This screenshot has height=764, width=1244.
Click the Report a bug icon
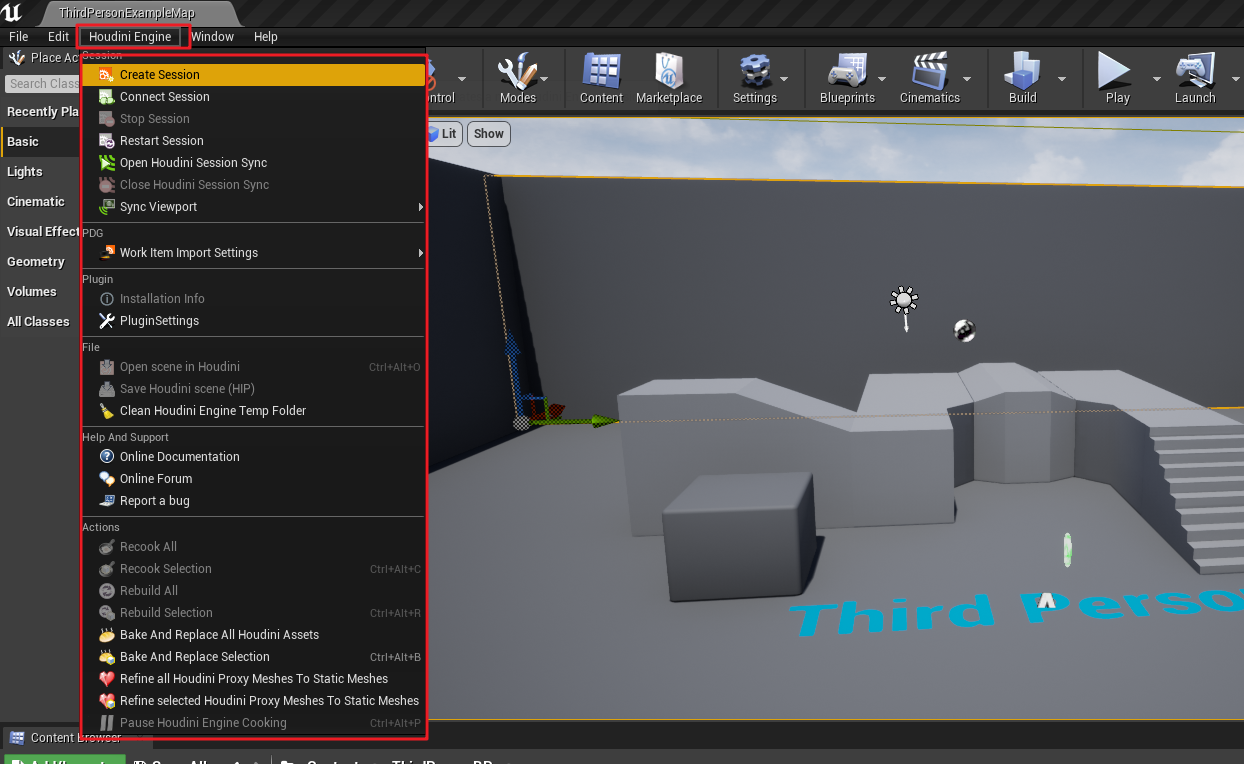click(x=106, y=501)
